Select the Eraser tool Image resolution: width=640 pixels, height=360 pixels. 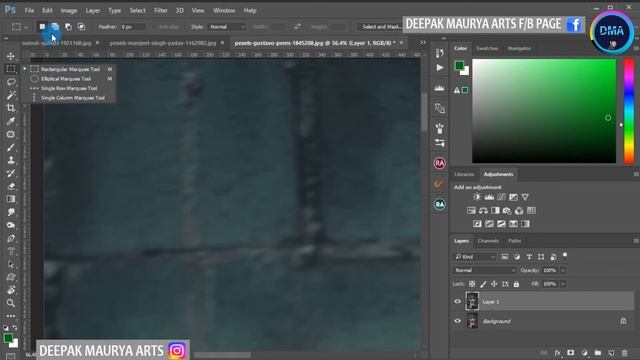[x=11, y=186]
